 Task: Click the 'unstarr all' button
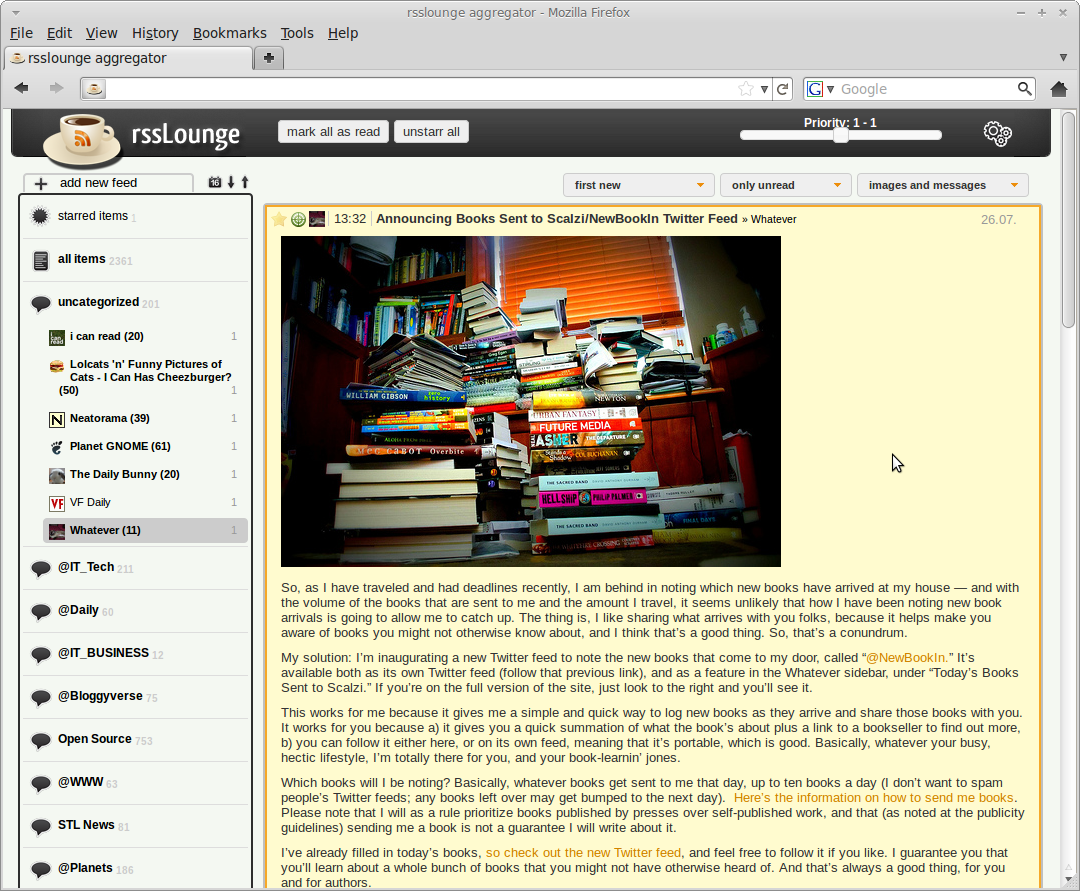pyautogui.click(x=431, y=132)
